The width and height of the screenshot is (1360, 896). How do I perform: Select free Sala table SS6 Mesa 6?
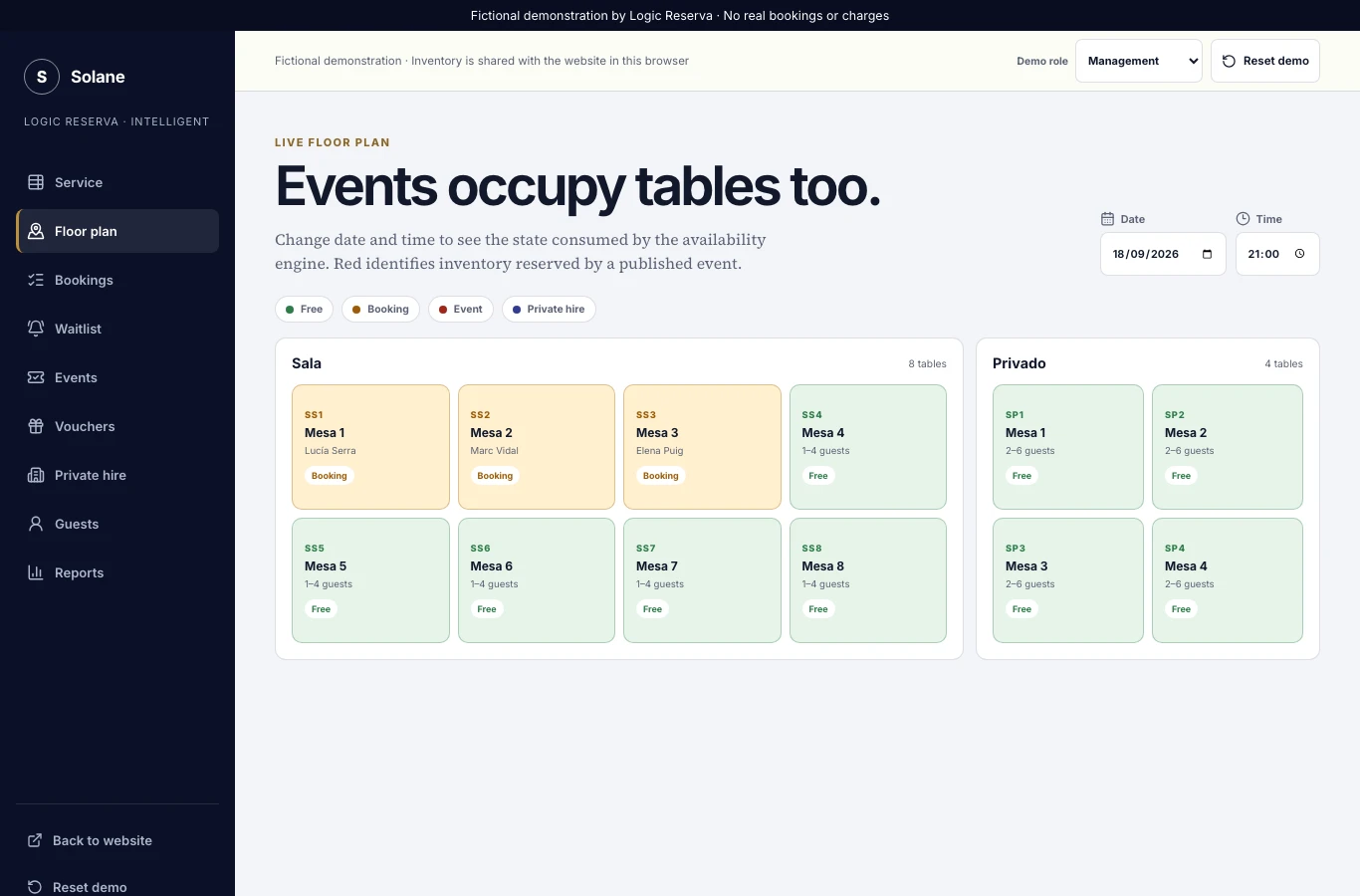[537, 580]
